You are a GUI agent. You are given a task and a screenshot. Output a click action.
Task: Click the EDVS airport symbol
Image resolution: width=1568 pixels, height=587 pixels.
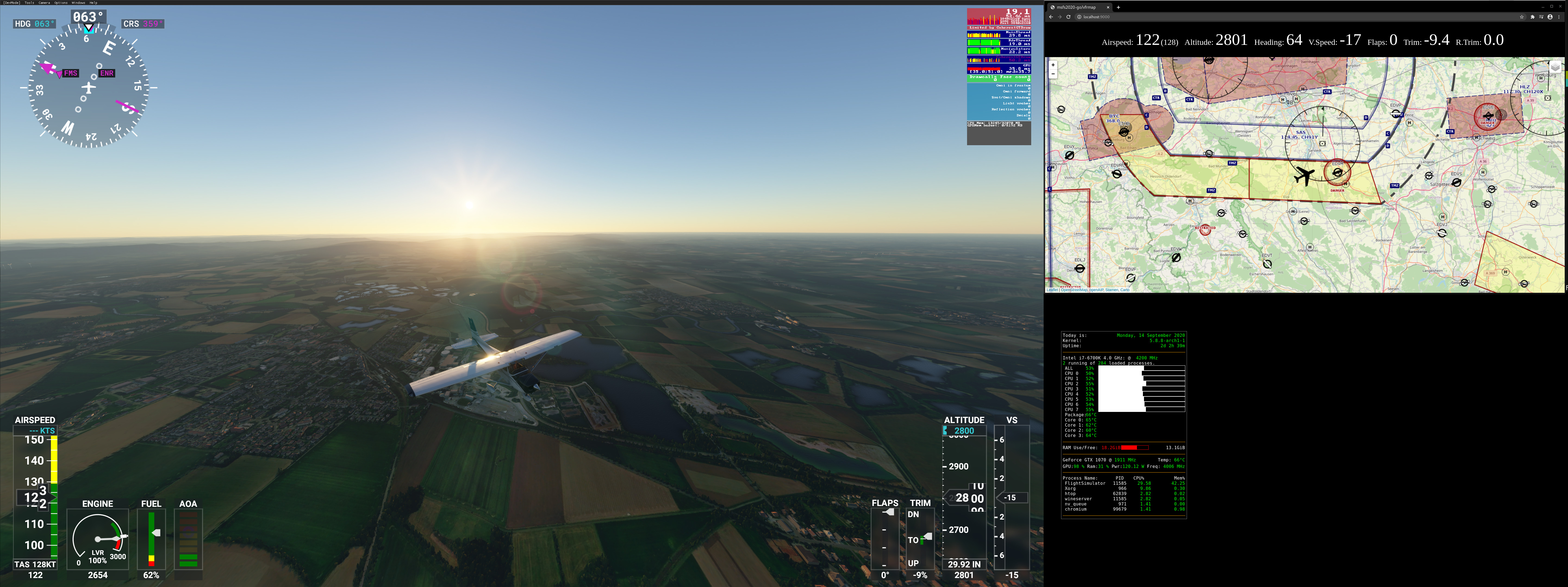(x=1456, y=183)
